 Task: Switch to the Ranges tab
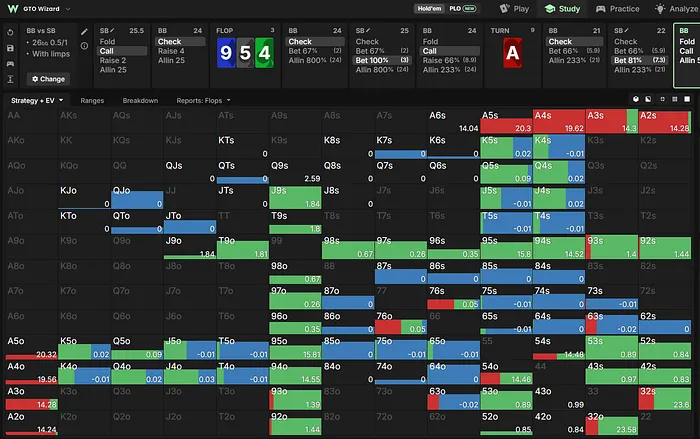92,100
